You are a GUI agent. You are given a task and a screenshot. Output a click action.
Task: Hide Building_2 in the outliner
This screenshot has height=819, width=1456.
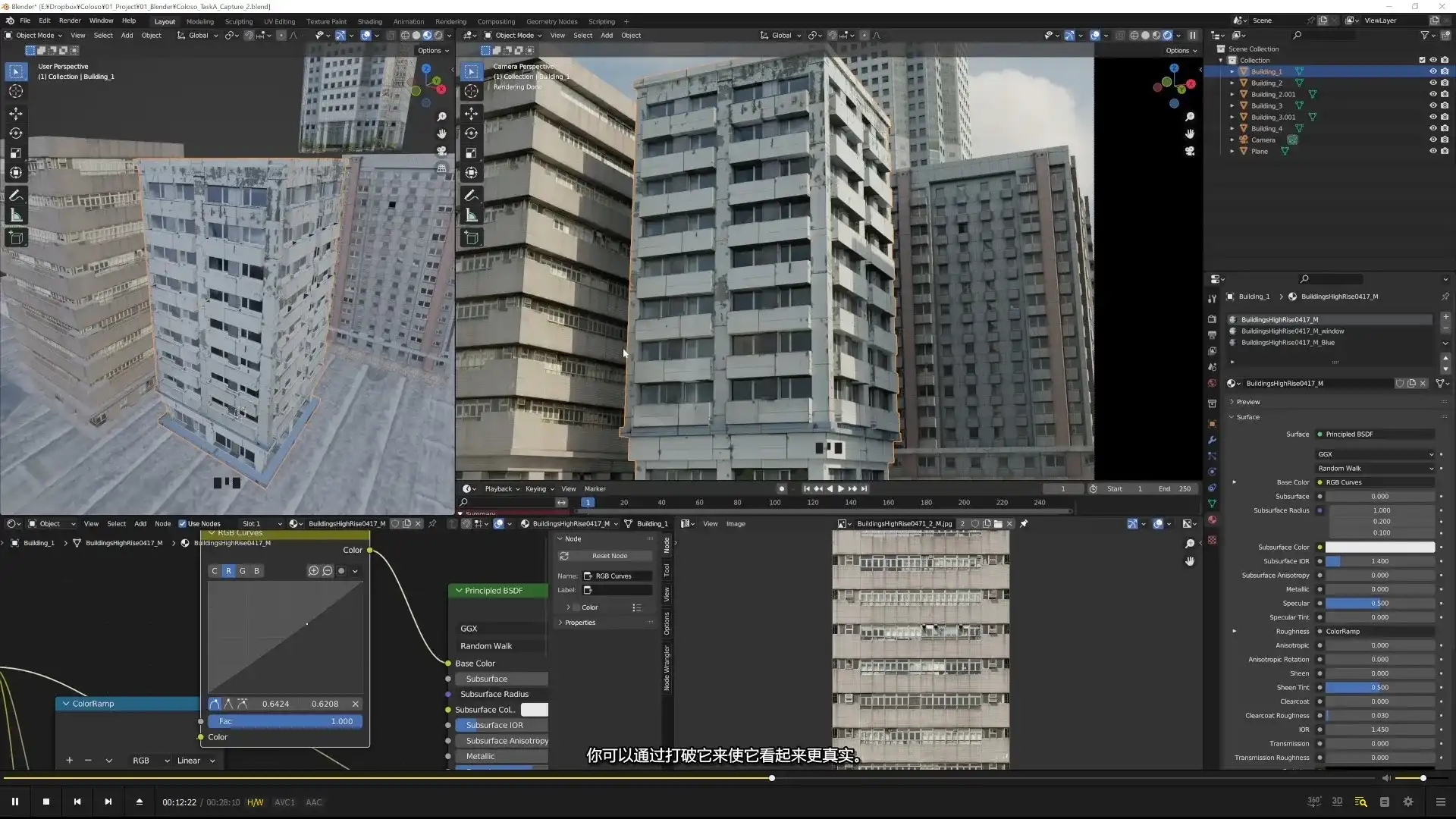coord(1433,83)
